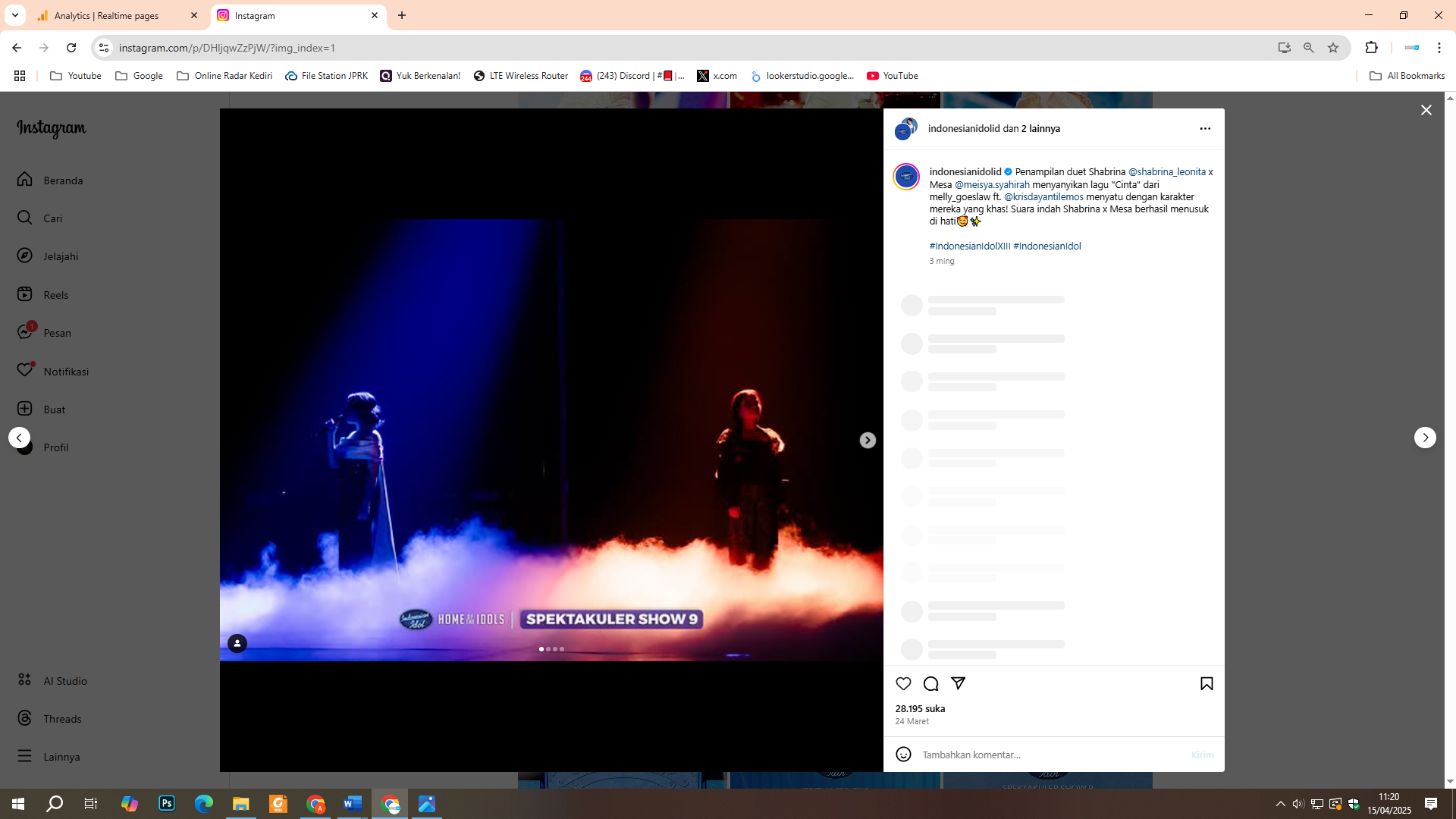This screenshot has width=1456, height=819.
Task: Open @meisya.syahirah mention
Action: (x=992, y=184)
